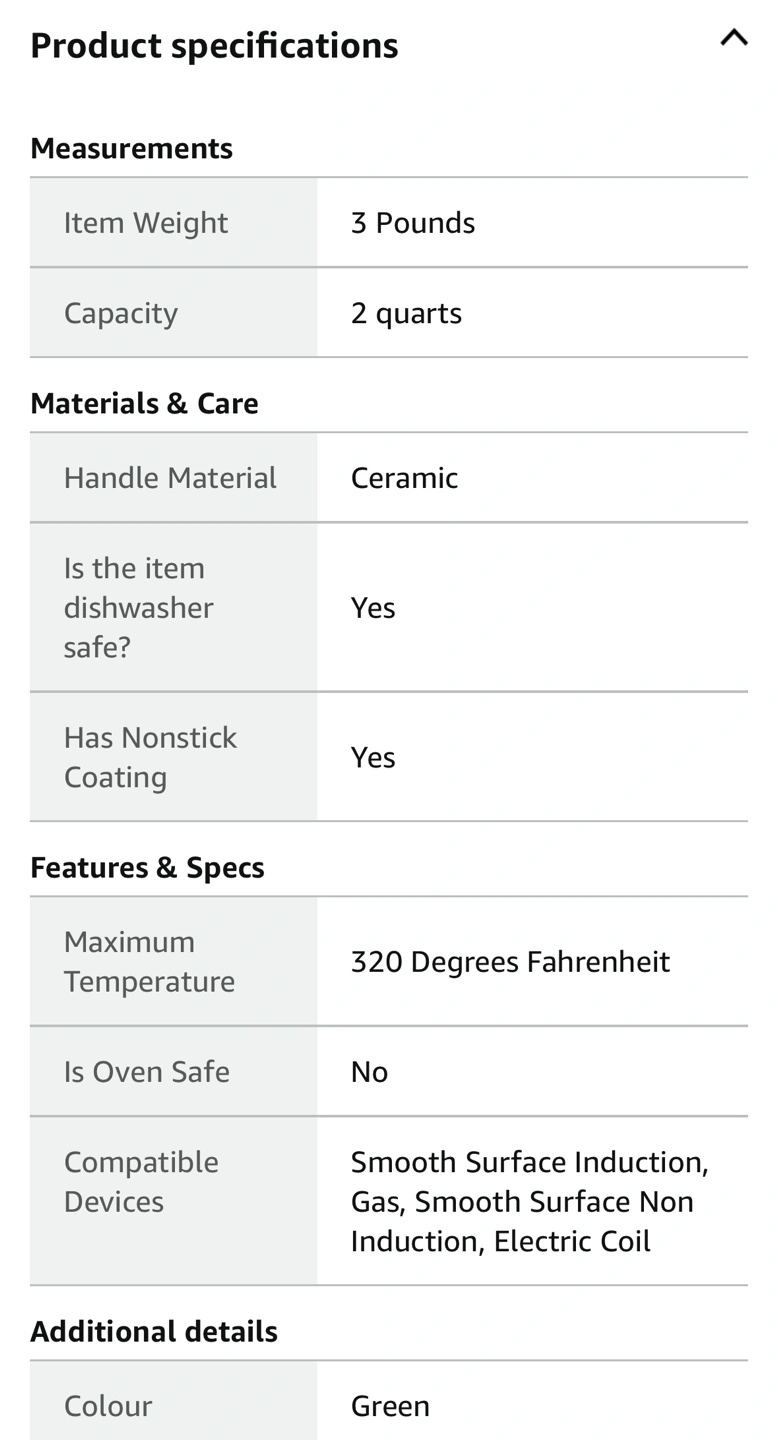Select the compatible devices list text
The height and width of the screenshot is (1440, 778).
pos(529,1201)
